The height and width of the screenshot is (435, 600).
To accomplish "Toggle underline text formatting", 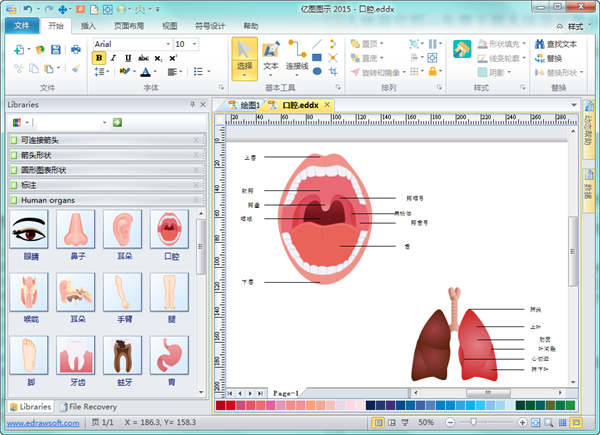I will (x=127, y=58).
